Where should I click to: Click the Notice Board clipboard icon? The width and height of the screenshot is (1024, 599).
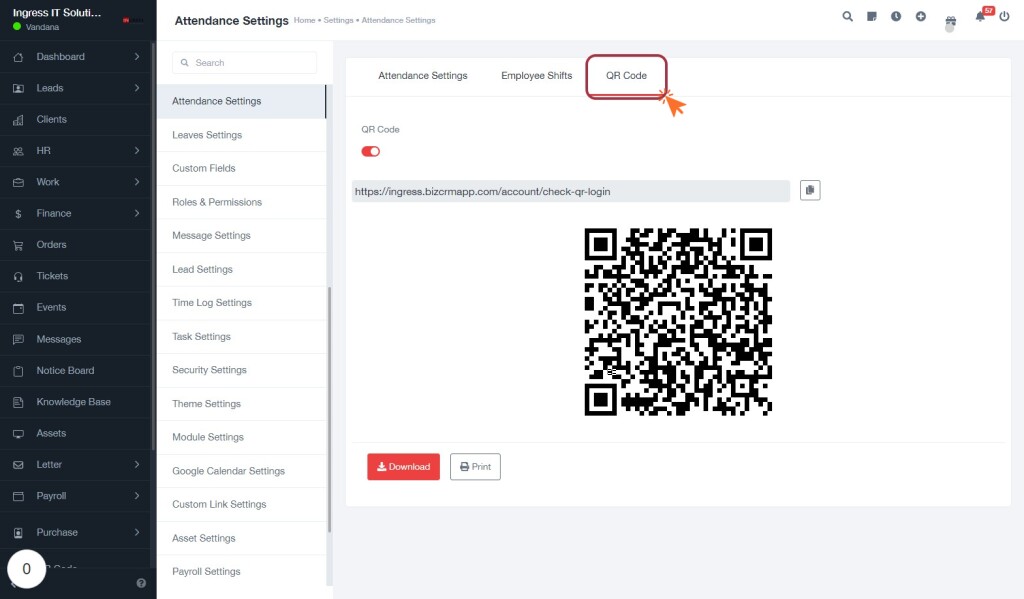18,370
